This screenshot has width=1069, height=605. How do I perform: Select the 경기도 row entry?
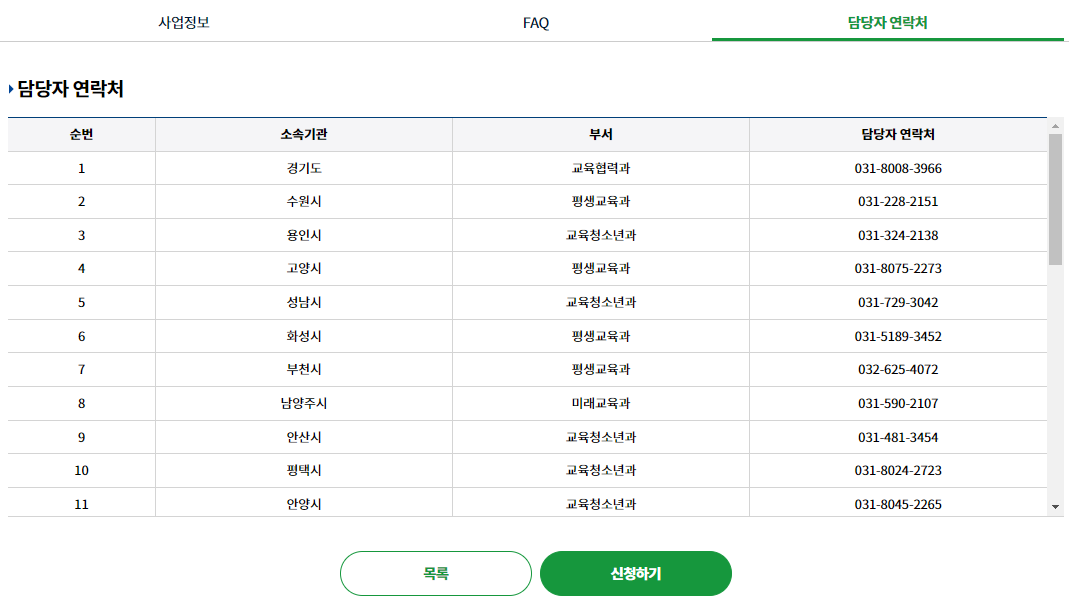click(302, 168)
